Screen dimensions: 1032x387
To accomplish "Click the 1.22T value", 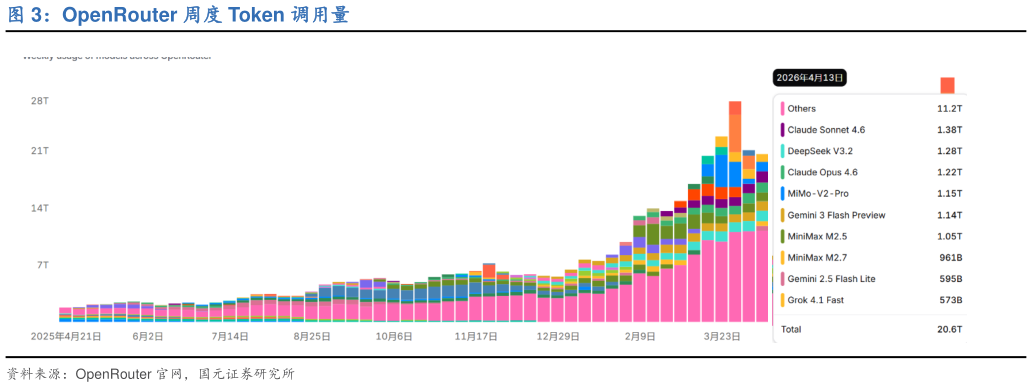I will (x=950, y=172).
